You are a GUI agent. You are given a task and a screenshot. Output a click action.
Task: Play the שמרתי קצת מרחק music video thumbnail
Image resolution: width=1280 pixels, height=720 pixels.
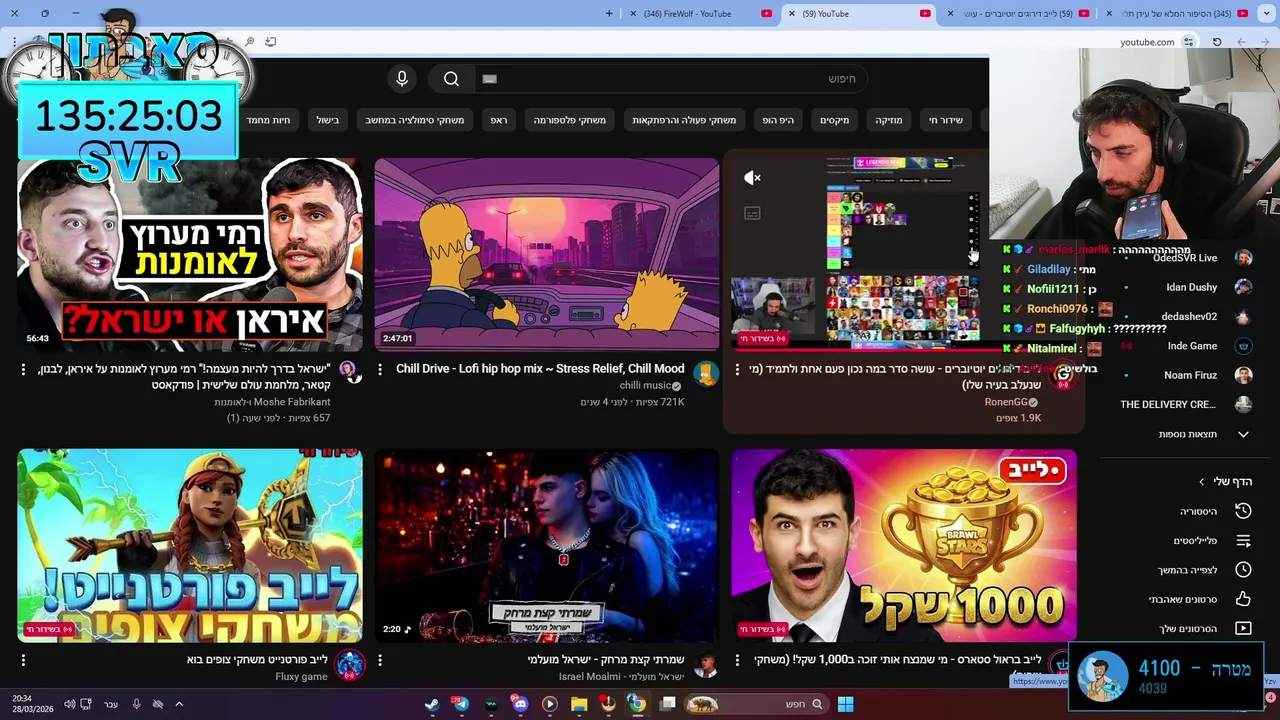[x=547, y=546]
